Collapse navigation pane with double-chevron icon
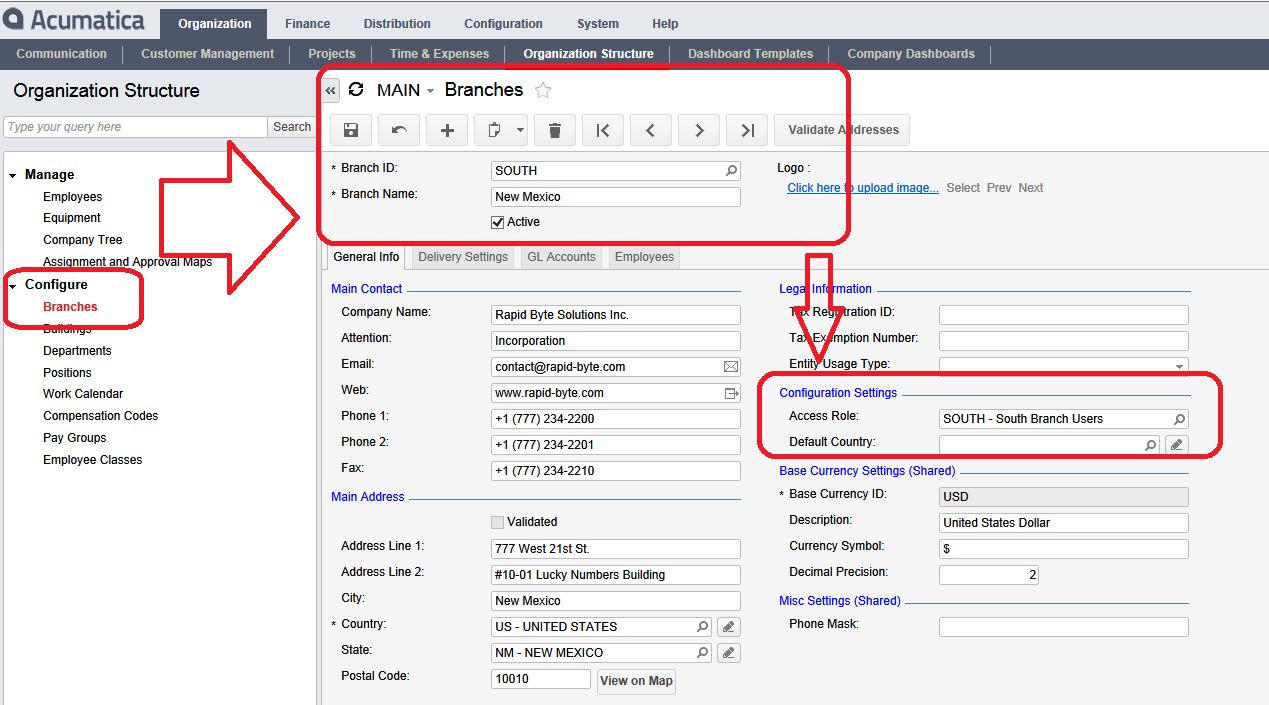This screenshot has height=705, width=1269. click(331, 90)
